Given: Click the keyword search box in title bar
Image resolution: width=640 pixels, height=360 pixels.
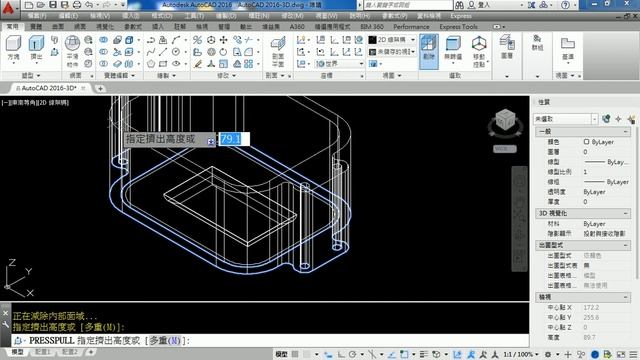Looking at the screenshot, I should 408,5.
